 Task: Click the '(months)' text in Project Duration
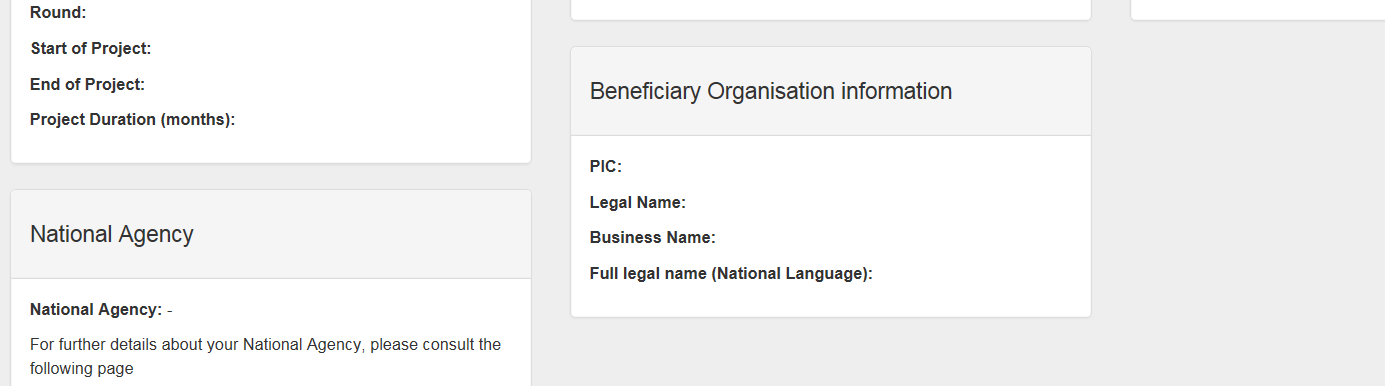click(x=197, y=119)
